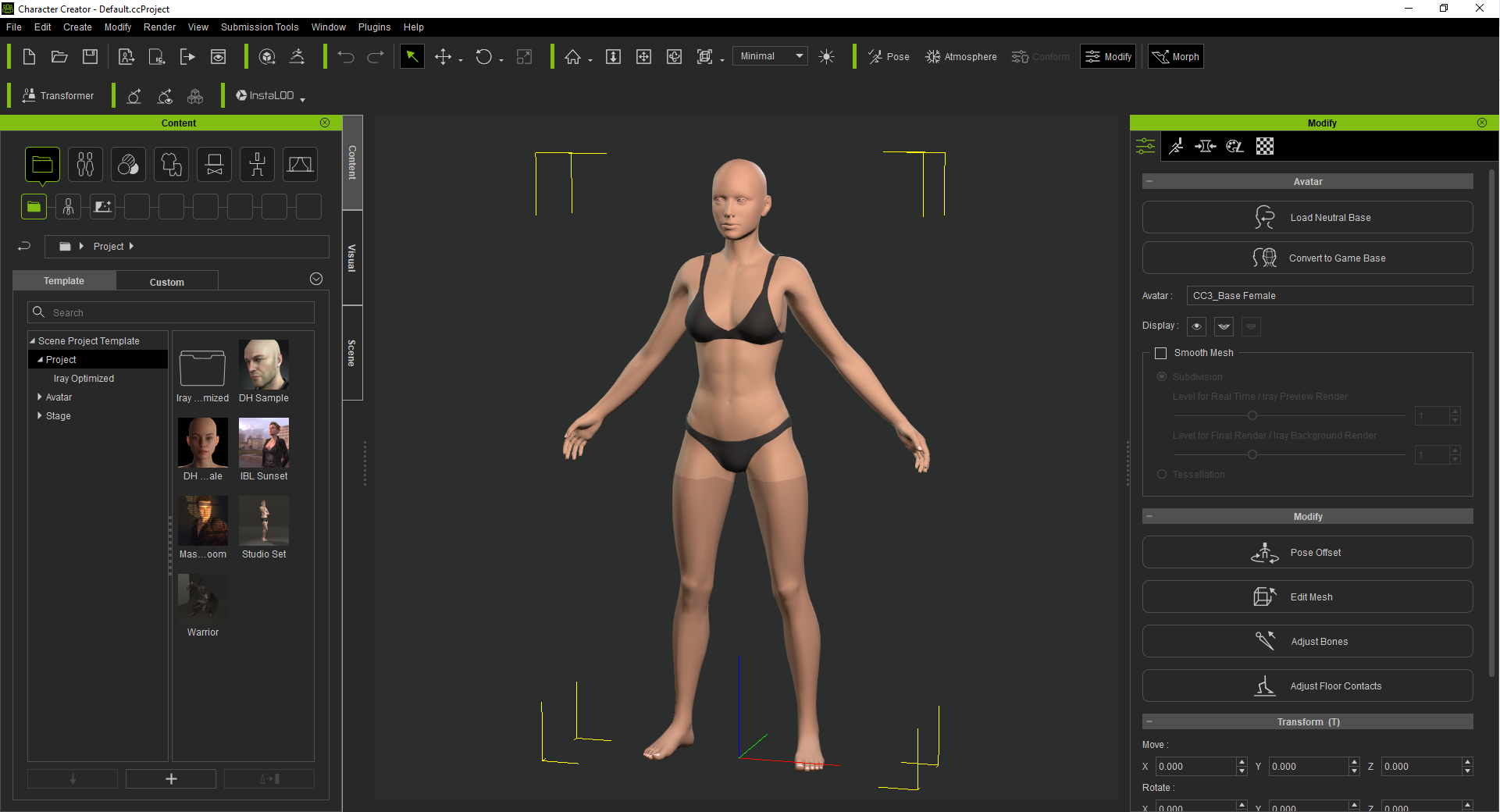Click the Export toolbar icon with arrow

(x=187, y=56)
